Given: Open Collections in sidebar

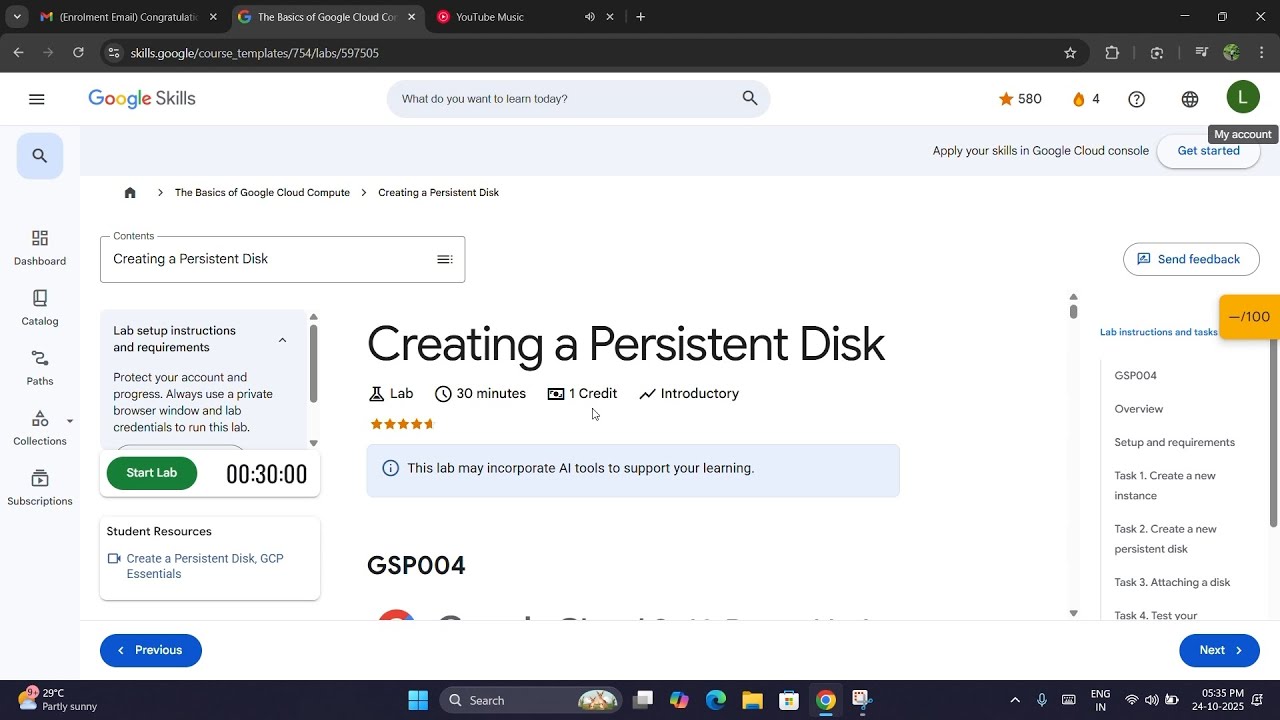Looking at the screenshot, I should (x=40, y=428).
